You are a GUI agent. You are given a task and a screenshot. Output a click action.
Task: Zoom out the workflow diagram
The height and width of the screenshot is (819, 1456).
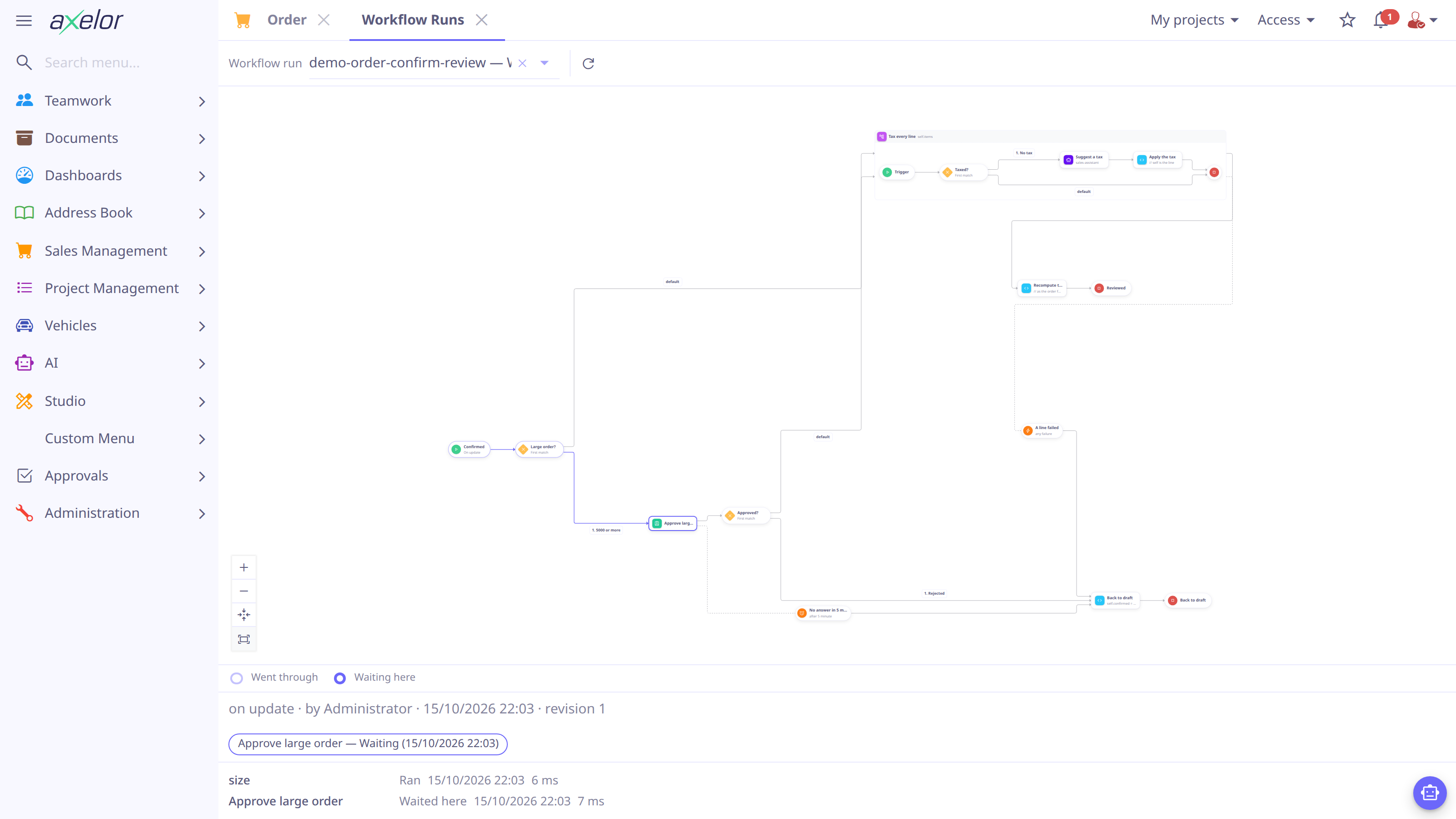[x=243, y=591]
